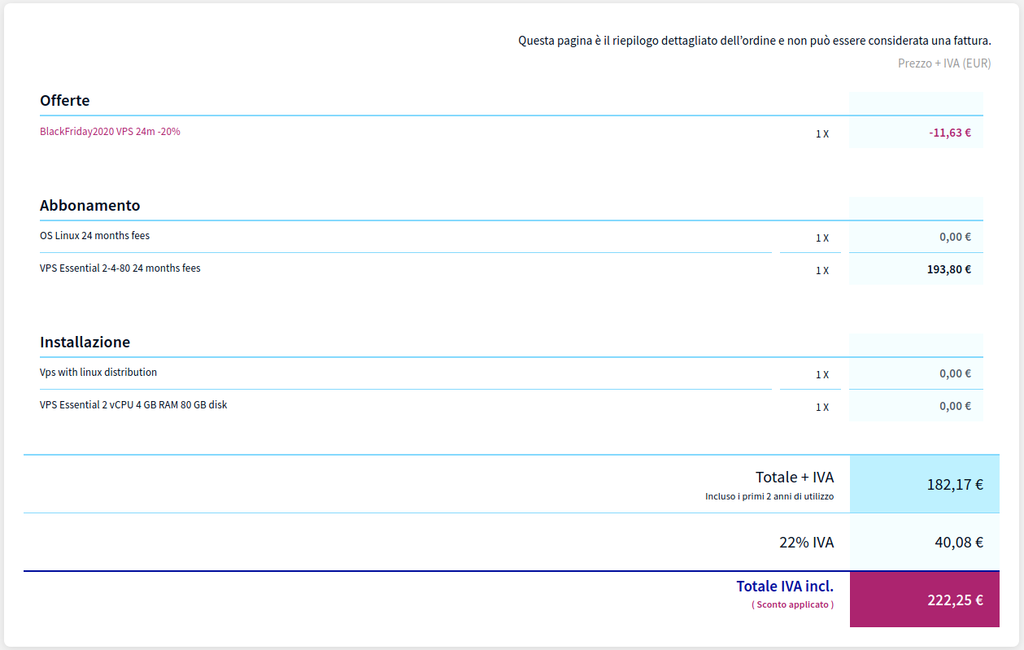Click the 22% IVA label

[x=806, y=542]
